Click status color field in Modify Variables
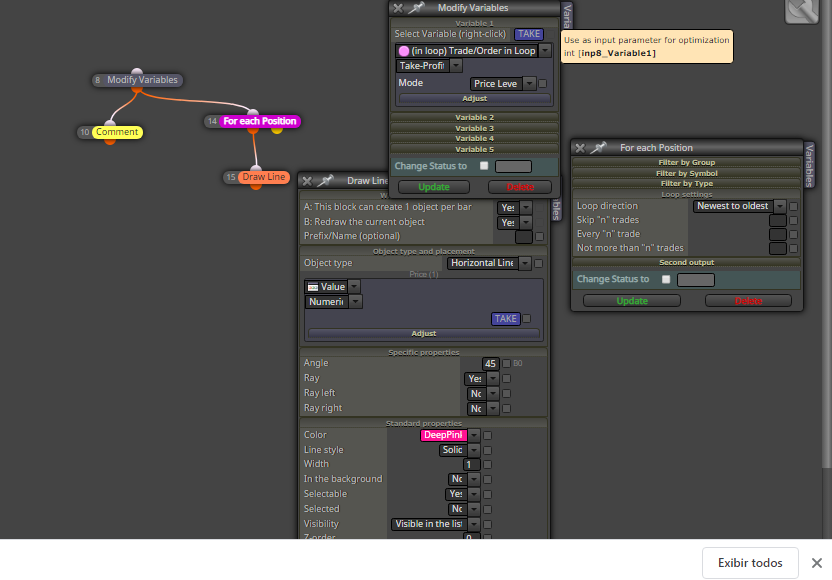Image resolution: width=832 pixels, height=580 pixels. [x=513, y=167]
